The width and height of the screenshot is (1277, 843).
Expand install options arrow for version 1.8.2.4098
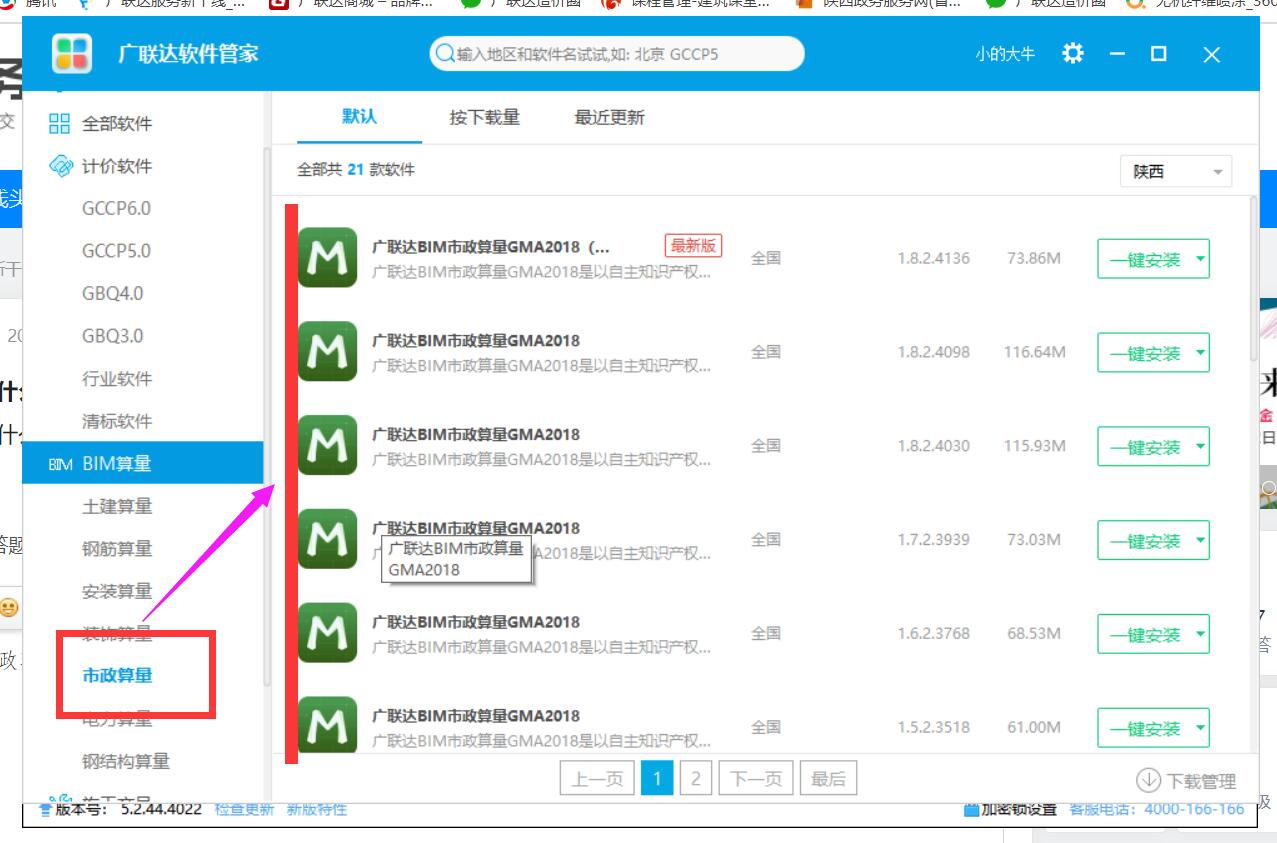coord(1200,354)
